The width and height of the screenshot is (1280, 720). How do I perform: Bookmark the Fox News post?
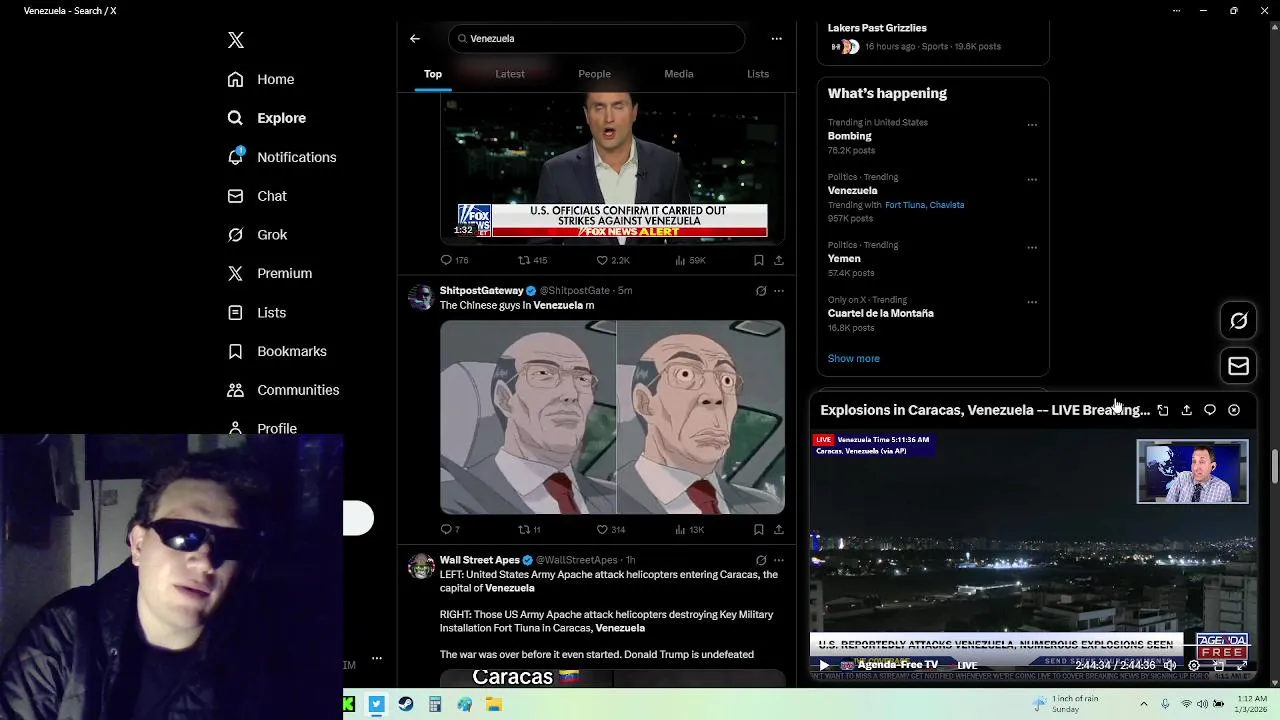point(759,260)
